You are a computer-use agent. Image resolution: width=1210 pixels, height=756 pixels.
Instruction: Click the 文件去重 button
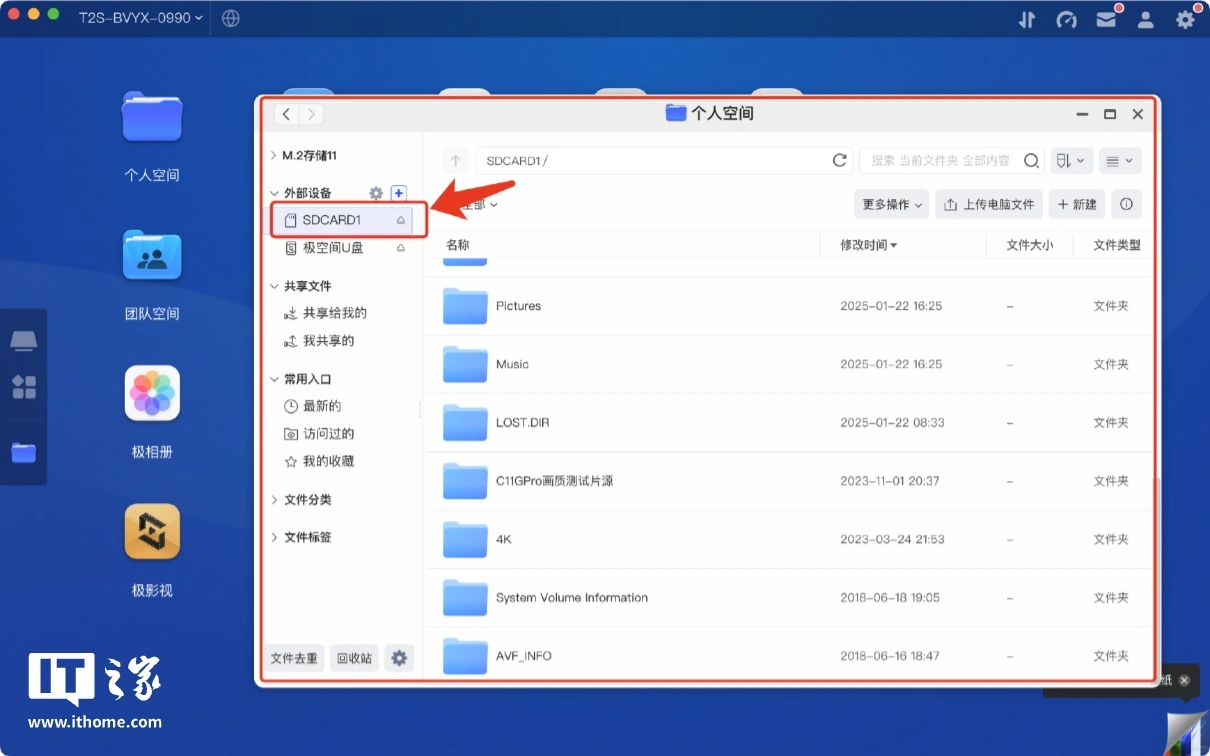pyautogui.click(x=294, y=658)
